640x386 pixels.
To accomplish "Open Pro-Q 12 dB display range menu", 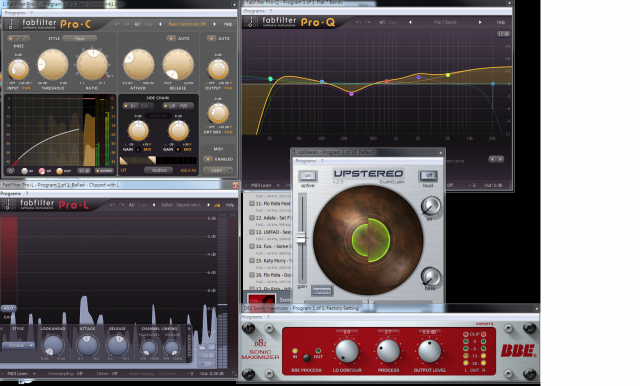I will (x=503, y=34).
